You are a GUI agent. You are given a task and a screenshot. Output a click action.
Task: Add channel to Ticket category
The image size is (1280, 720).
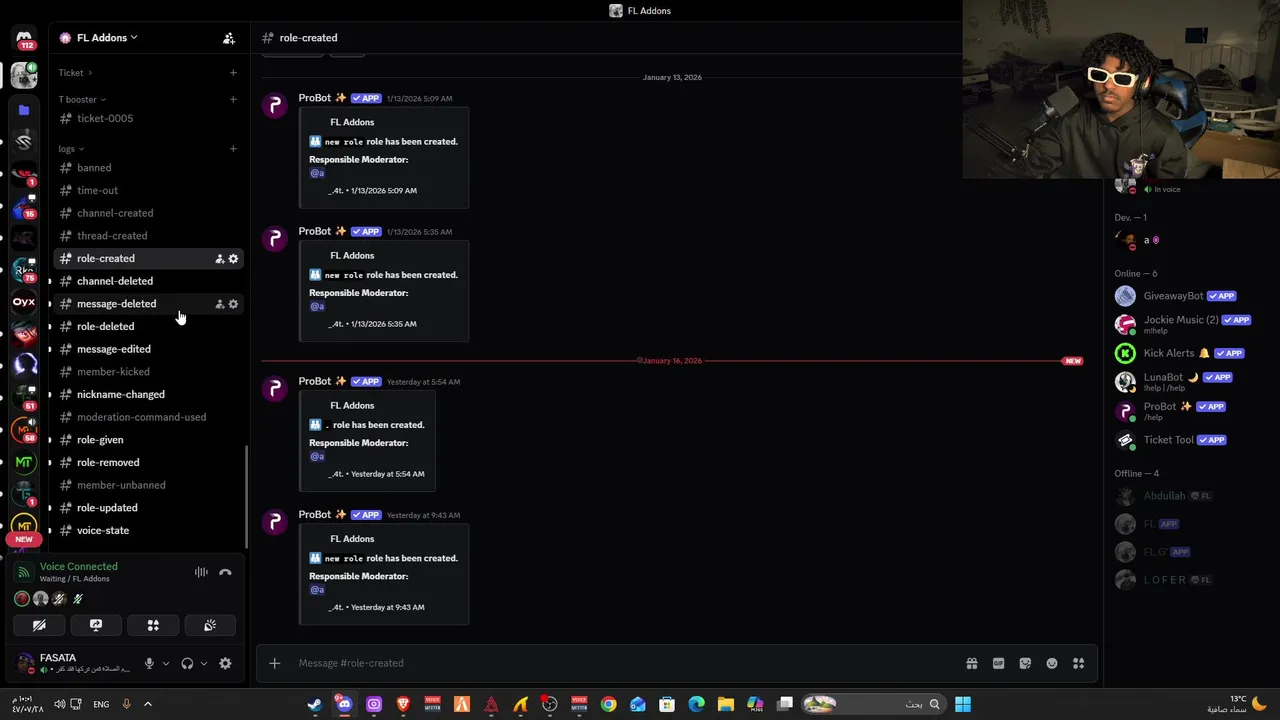click(233, 72)
